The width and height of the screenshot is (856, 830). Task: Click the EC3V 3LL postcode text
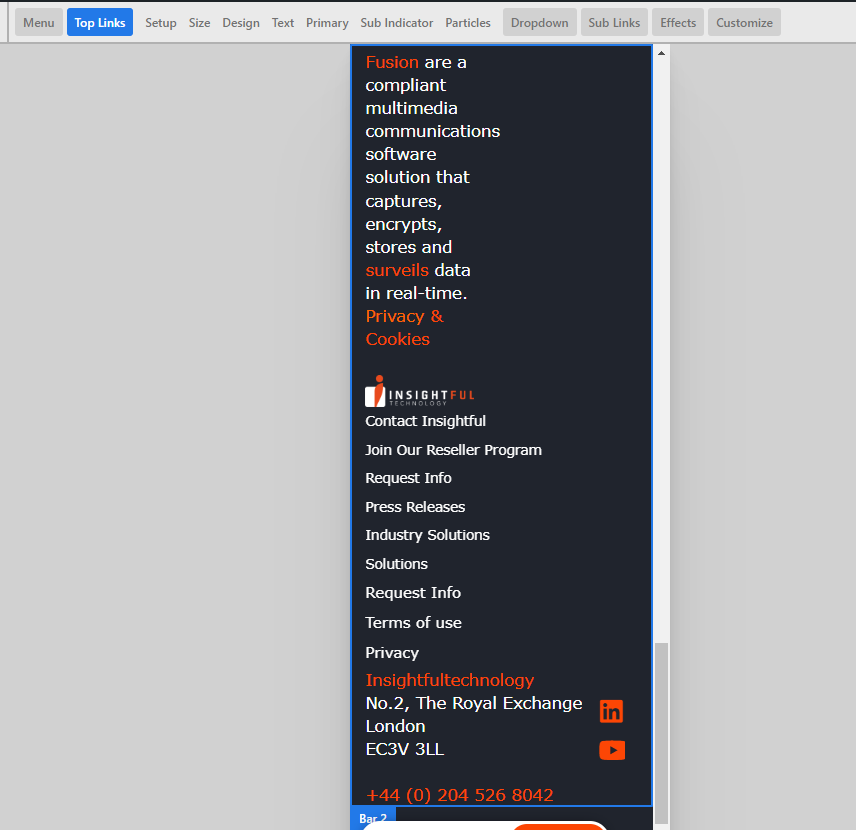(405, 749)
